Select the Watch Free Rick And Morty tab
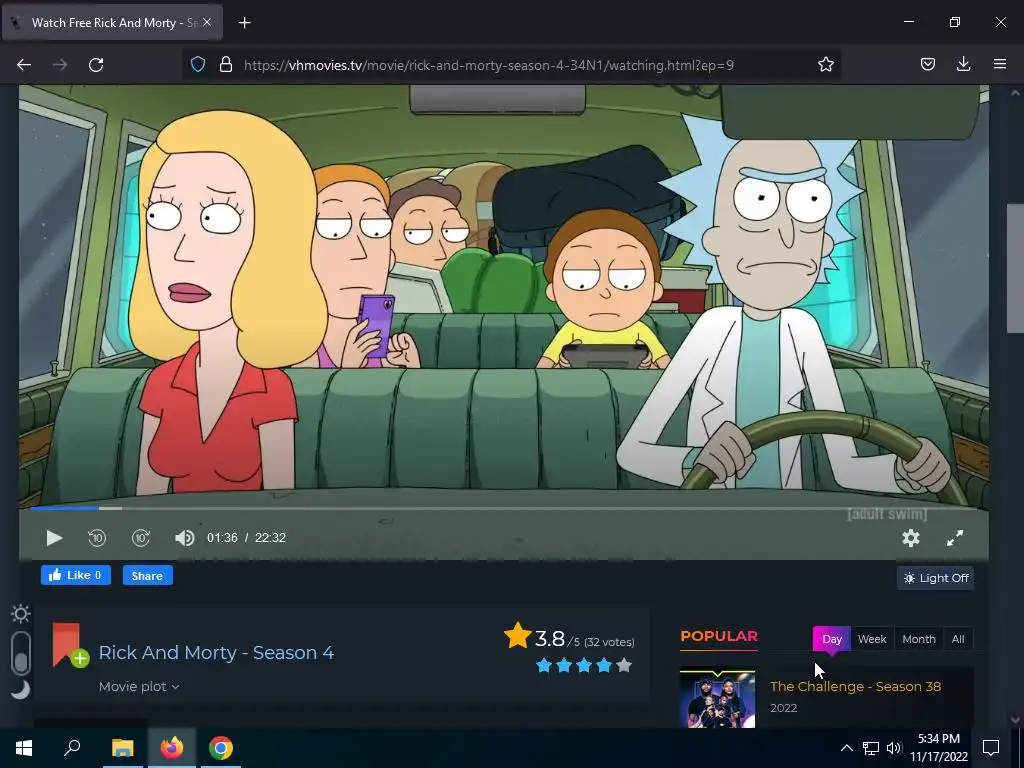 coord(112,23)
